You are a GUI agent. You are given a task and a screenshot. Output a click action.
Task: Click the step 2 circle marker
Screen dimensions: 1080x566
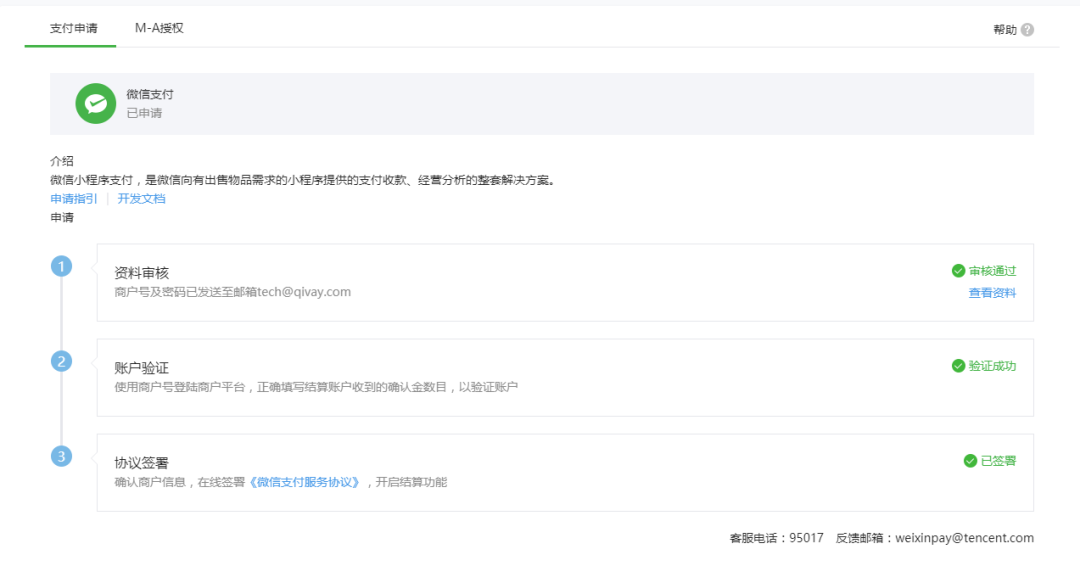(x=61, y=361)
